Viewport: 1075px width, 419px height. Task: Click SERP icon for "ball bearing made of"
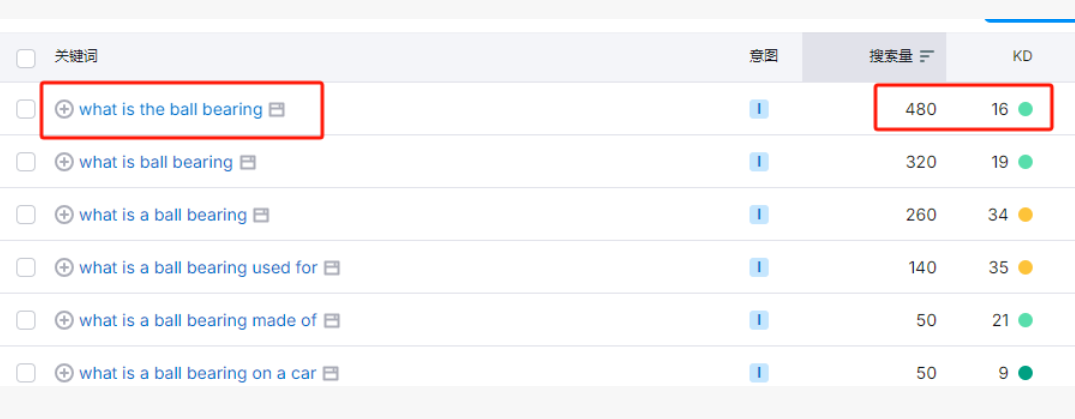coord(332,321)
